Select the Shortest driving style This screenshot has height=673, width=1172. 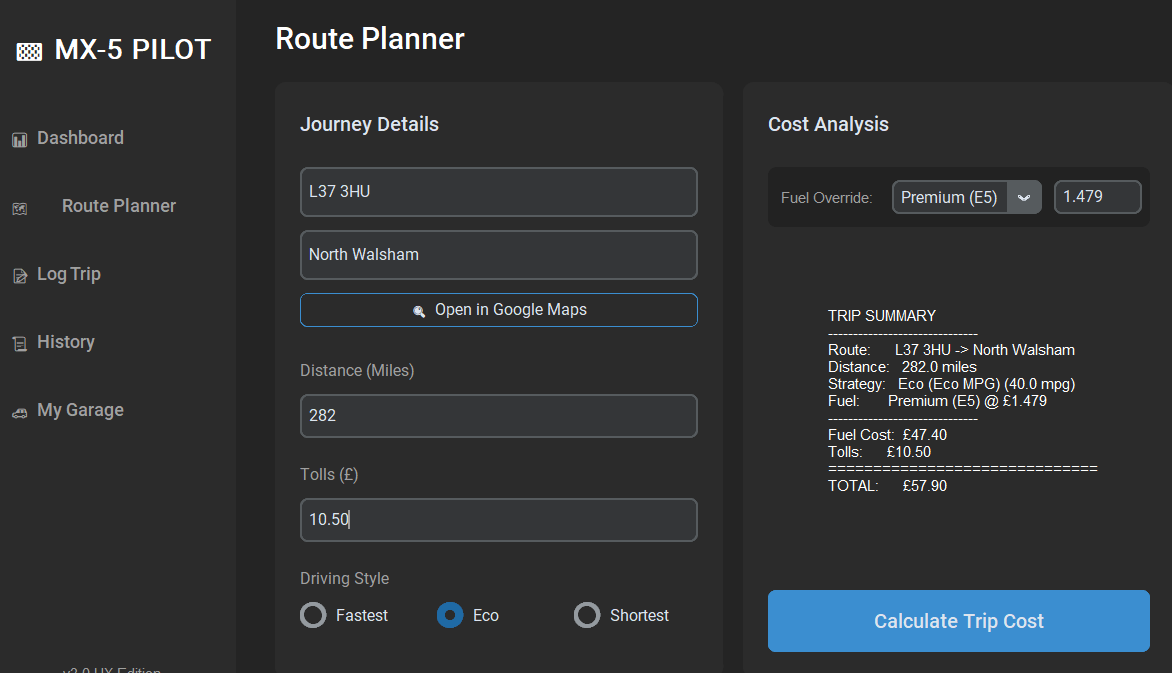click(587, 615)
